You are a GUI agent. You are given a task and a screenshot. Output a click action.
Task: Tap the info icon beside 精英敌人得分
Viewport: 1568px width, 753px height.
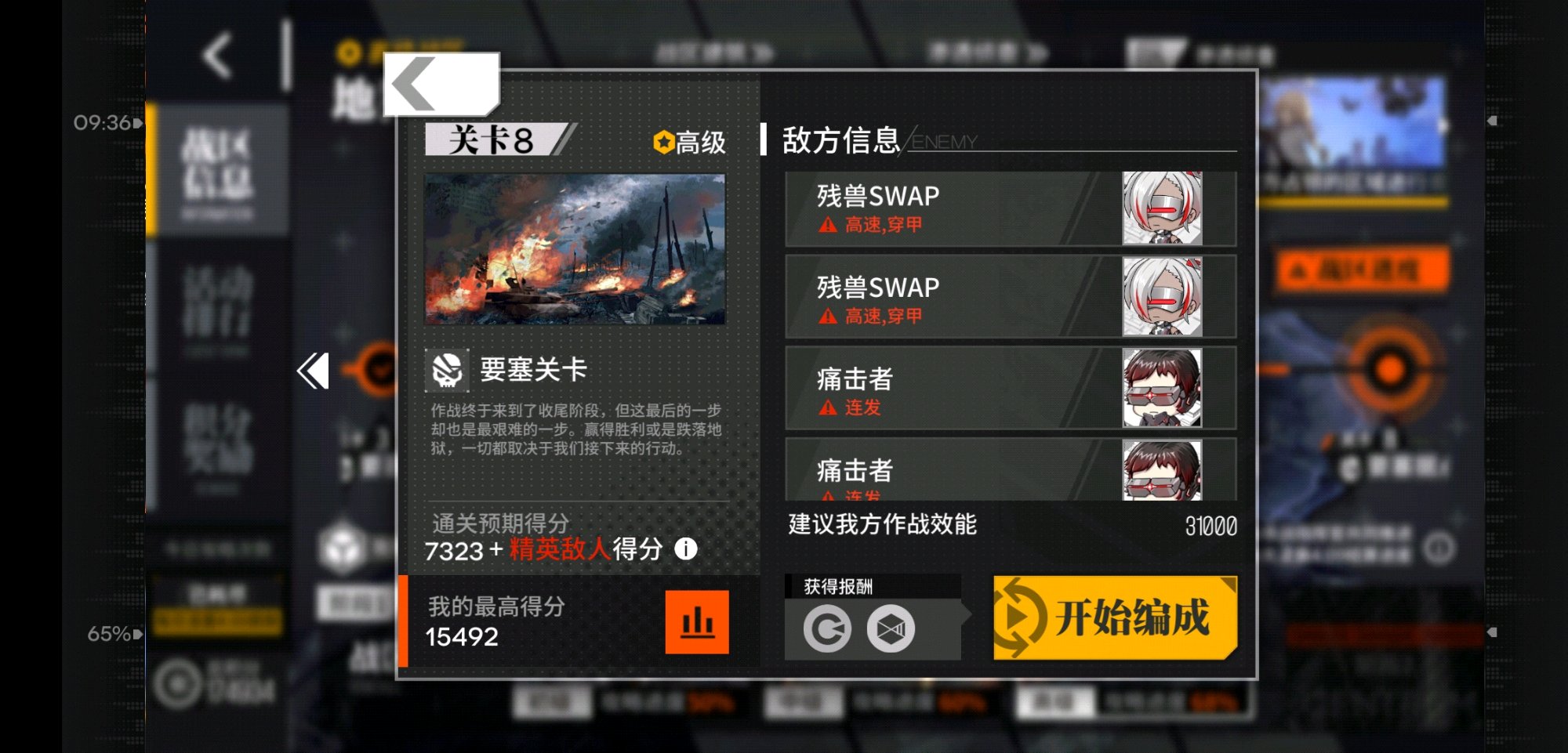pyautogui.click(x=686, y=548)
